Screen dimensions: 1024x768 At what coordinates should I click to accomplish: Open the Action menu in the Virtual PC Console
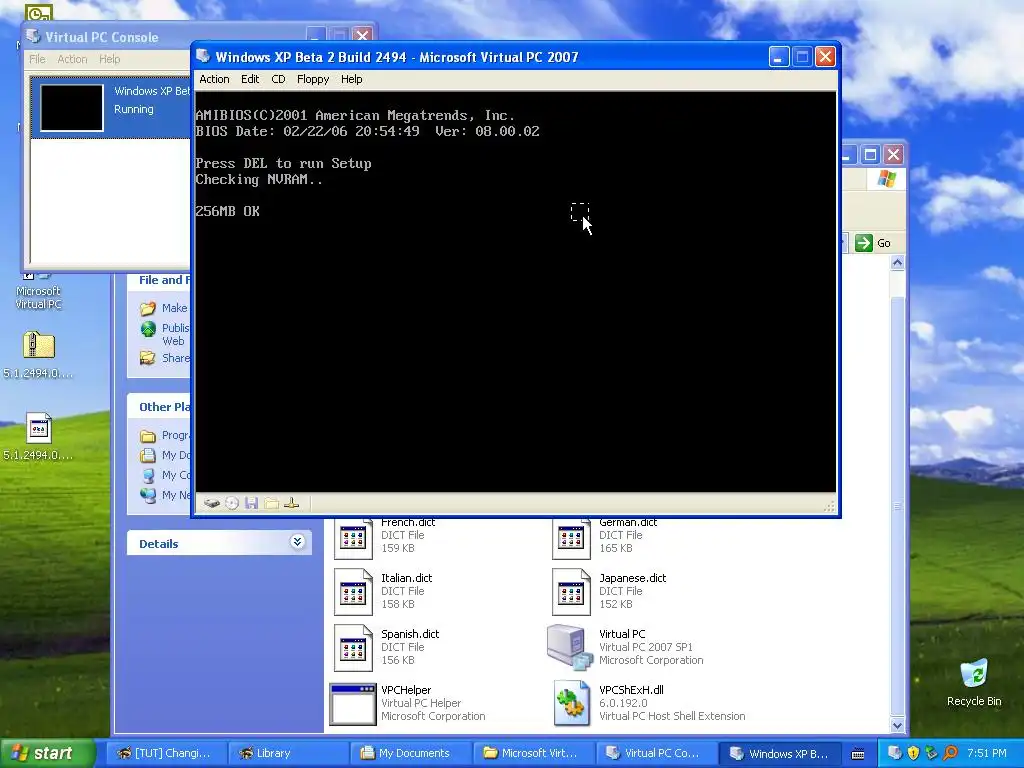click(72, 59)
